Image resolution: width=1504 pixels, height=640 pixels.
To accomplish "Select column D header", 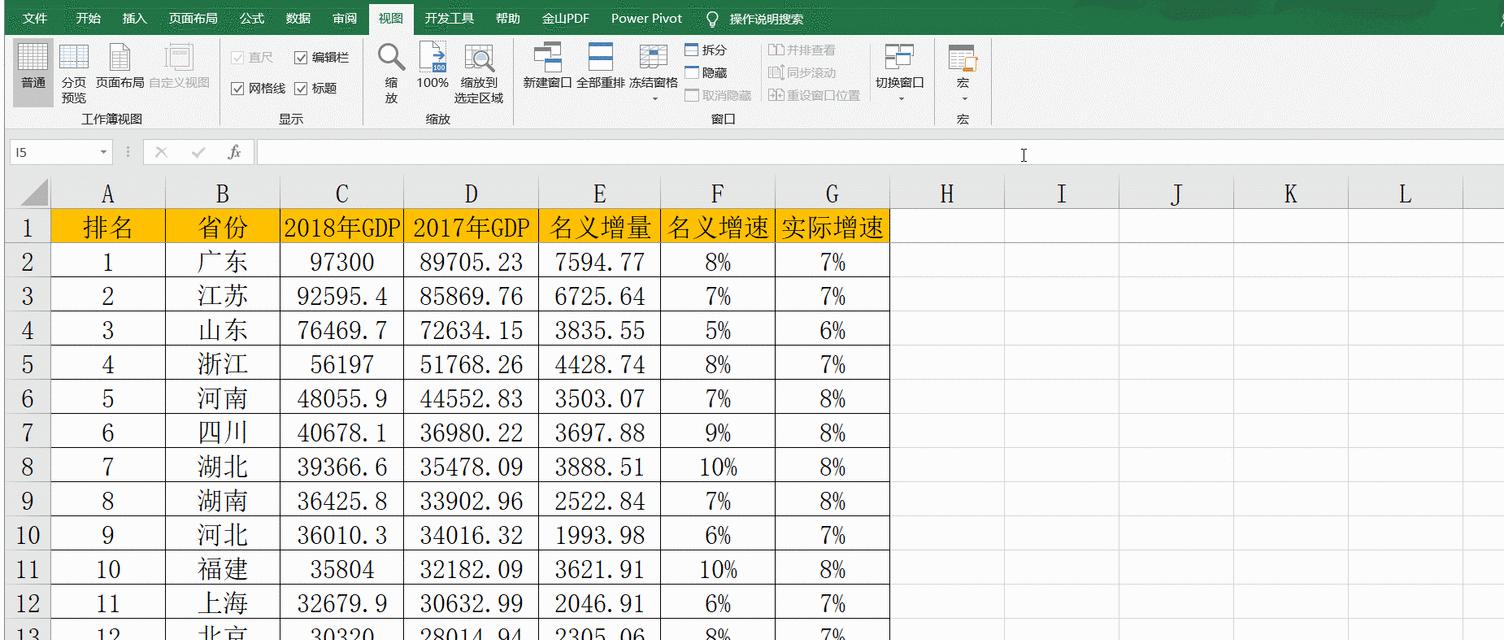I will tap(471, 193).
